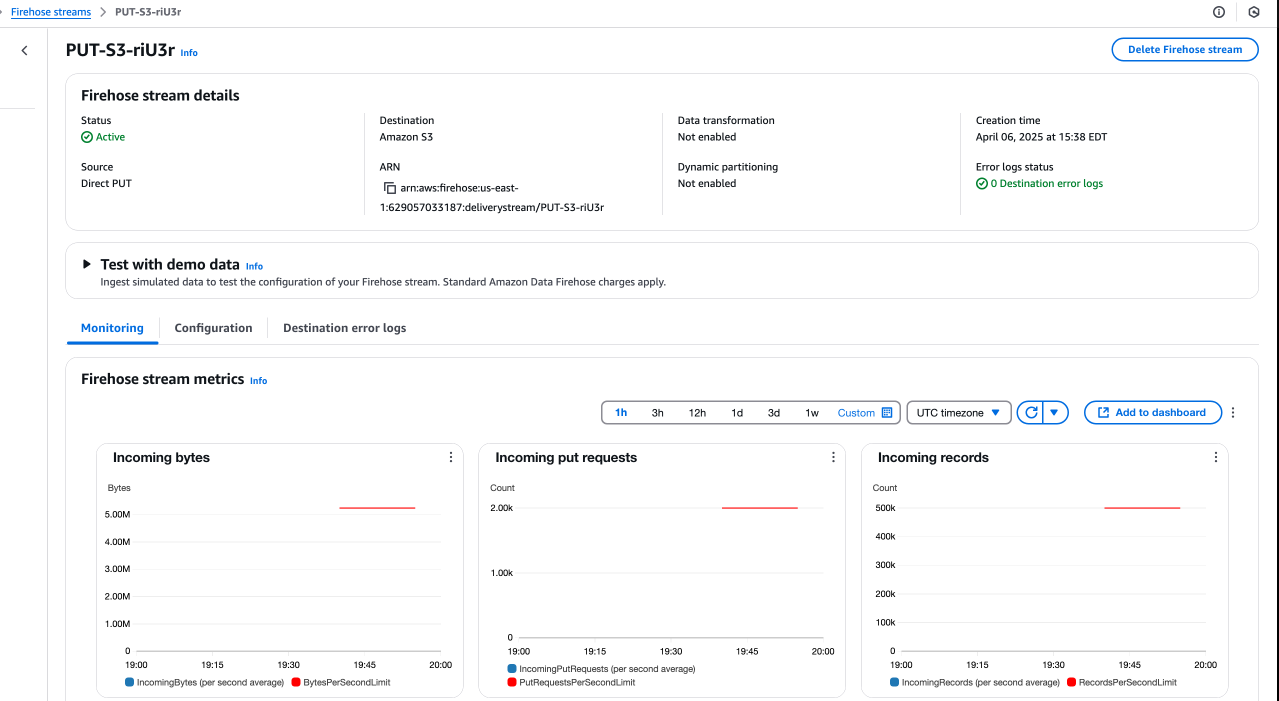Toggle the PutRequestsPerSecondLimit legend marker
Image resolution: width=1279 pixels, height=701 pixels.
click(x=512, y=682)
